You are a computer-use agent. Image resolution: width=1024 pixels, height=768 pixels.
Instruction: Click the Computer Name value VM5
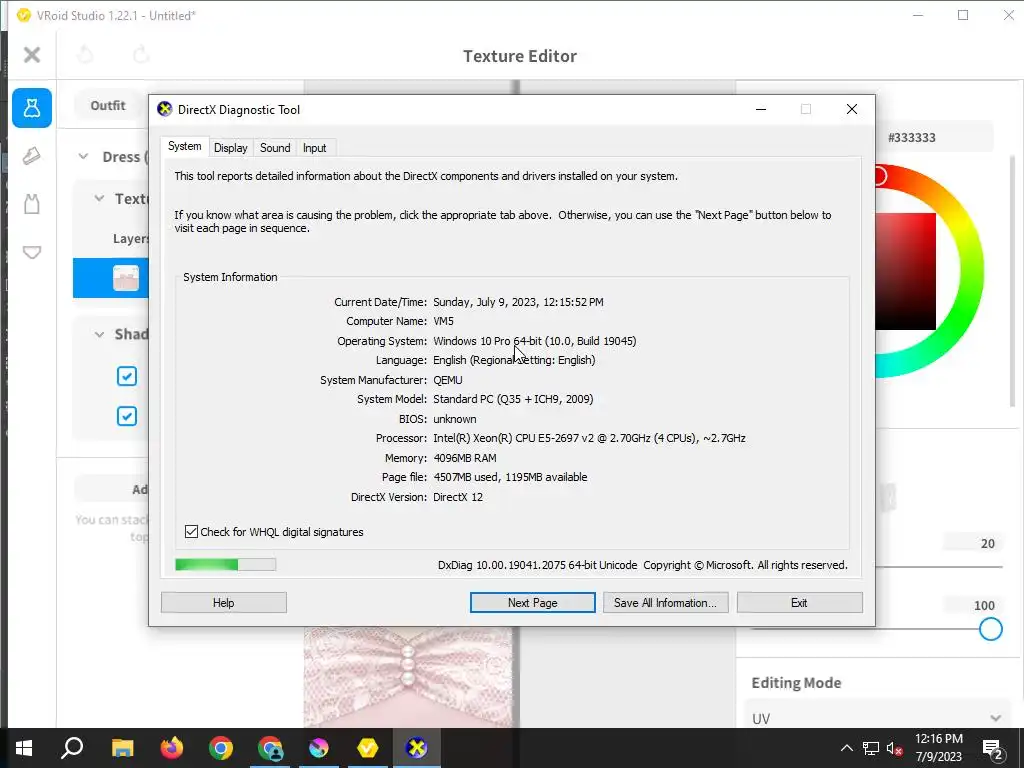point(443,321)
